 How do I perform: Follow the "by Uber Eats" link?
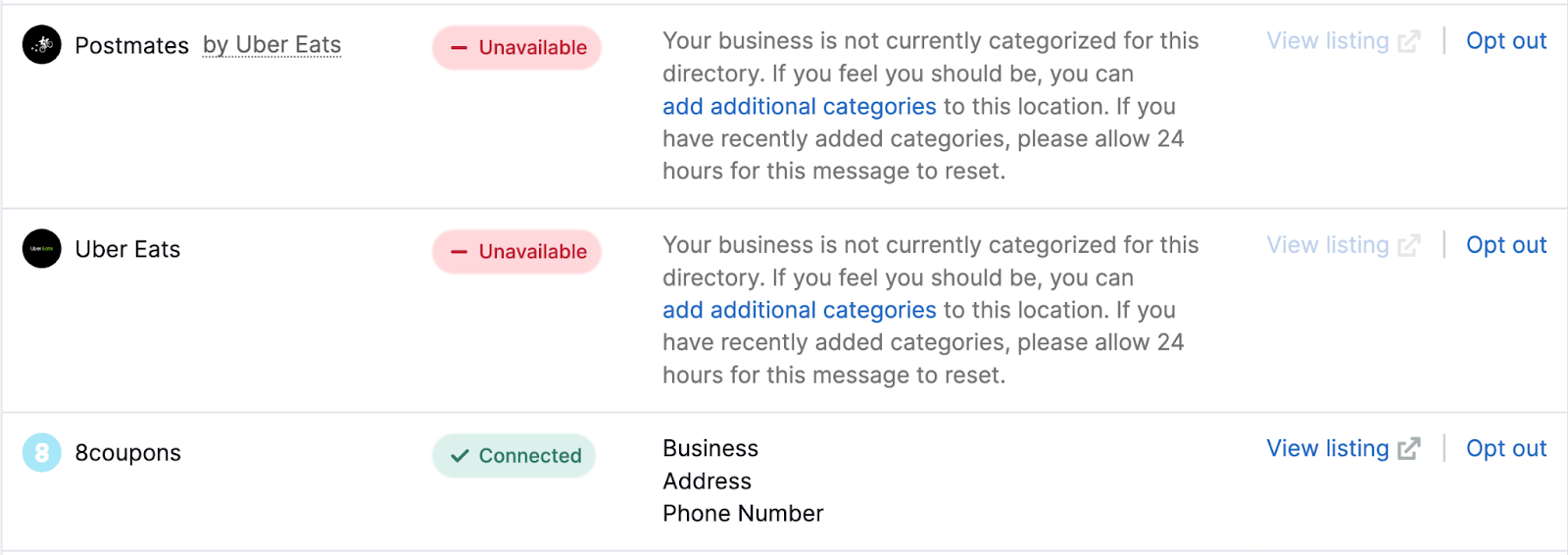pos(271,45)
